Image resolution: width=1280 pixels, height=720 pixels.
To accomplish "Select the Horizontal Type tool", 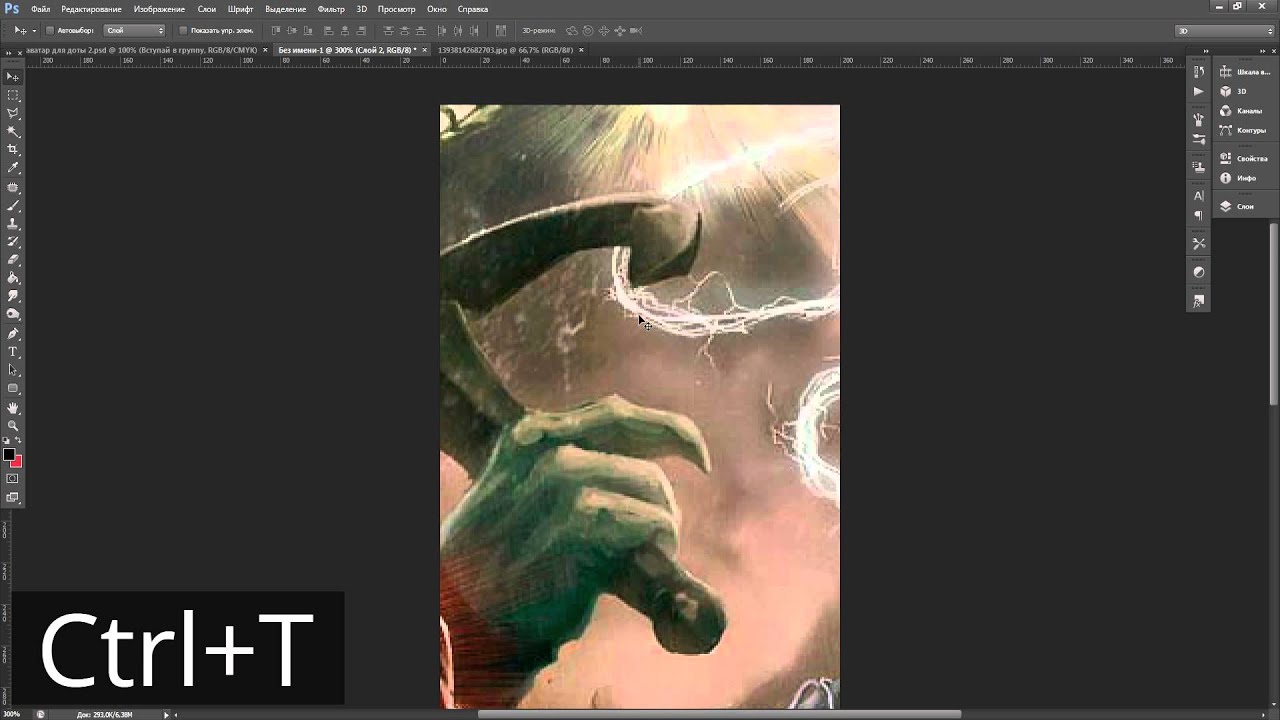I will pos(13,352).
